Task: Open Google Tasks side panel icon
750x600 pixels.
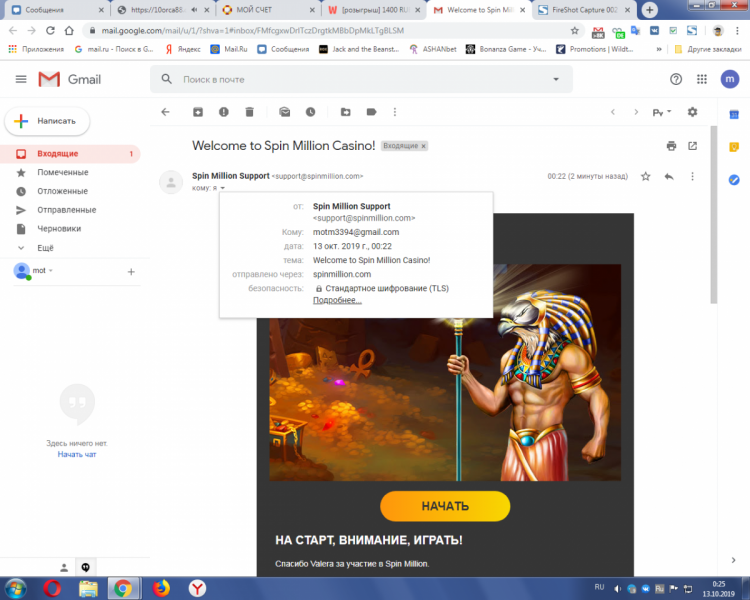Action: coord(734,180)
